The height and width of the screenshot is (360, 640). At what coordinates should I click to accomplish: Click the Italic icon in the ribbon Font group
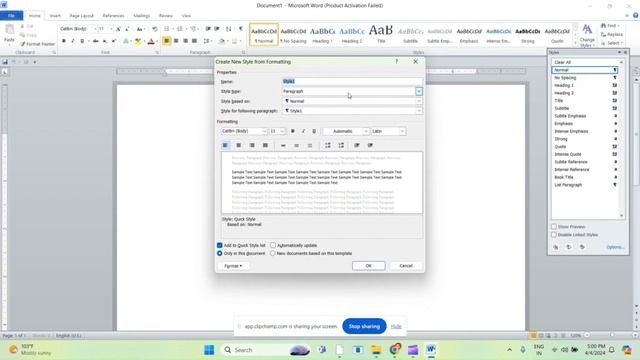73,41
